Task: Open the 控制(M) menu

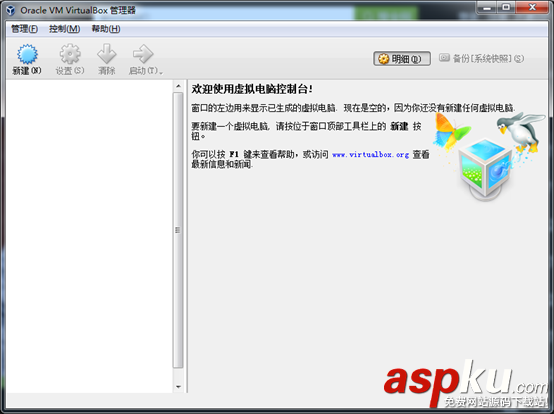Action: 64,29
